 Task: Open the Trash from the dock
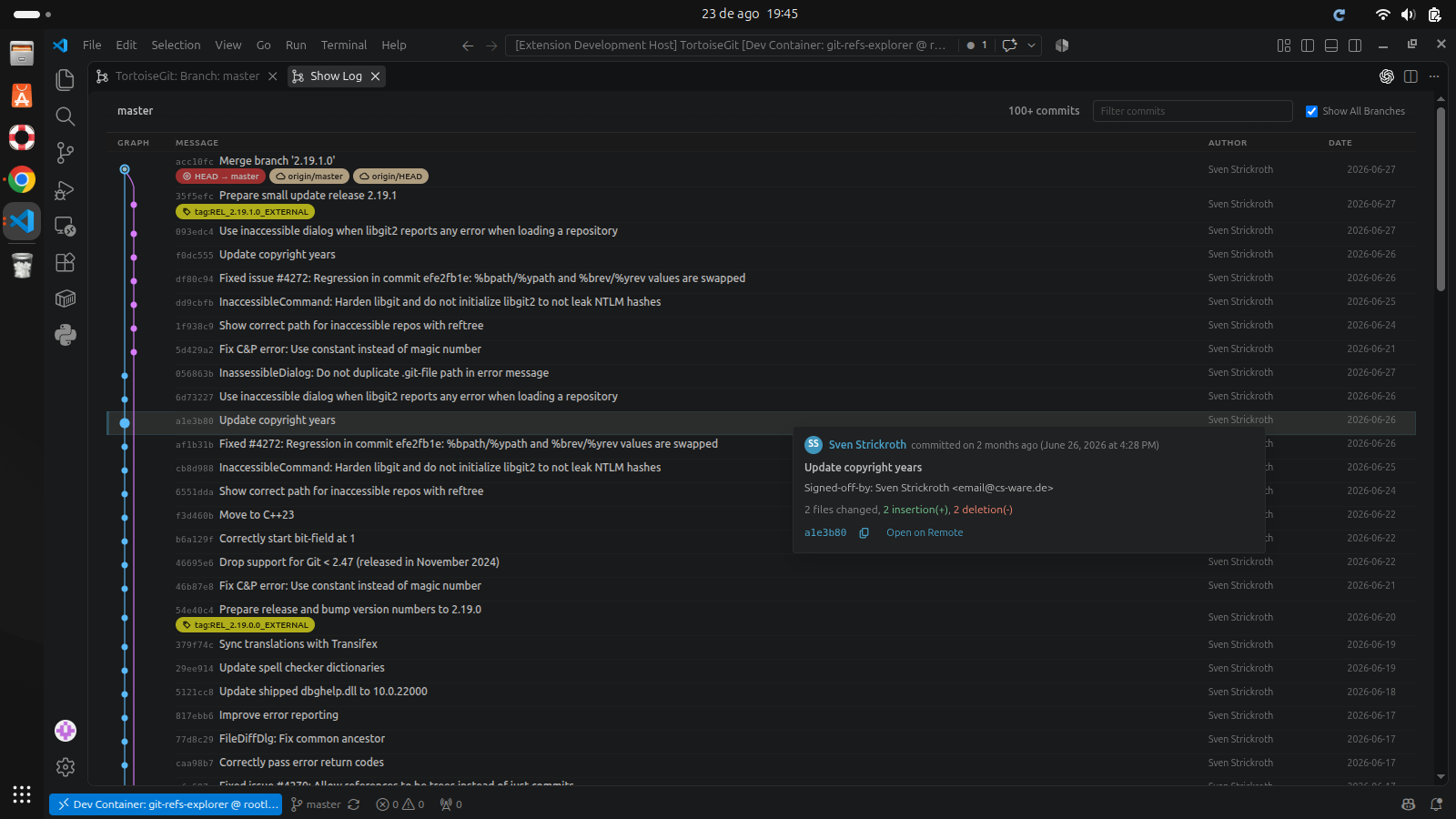22,265
